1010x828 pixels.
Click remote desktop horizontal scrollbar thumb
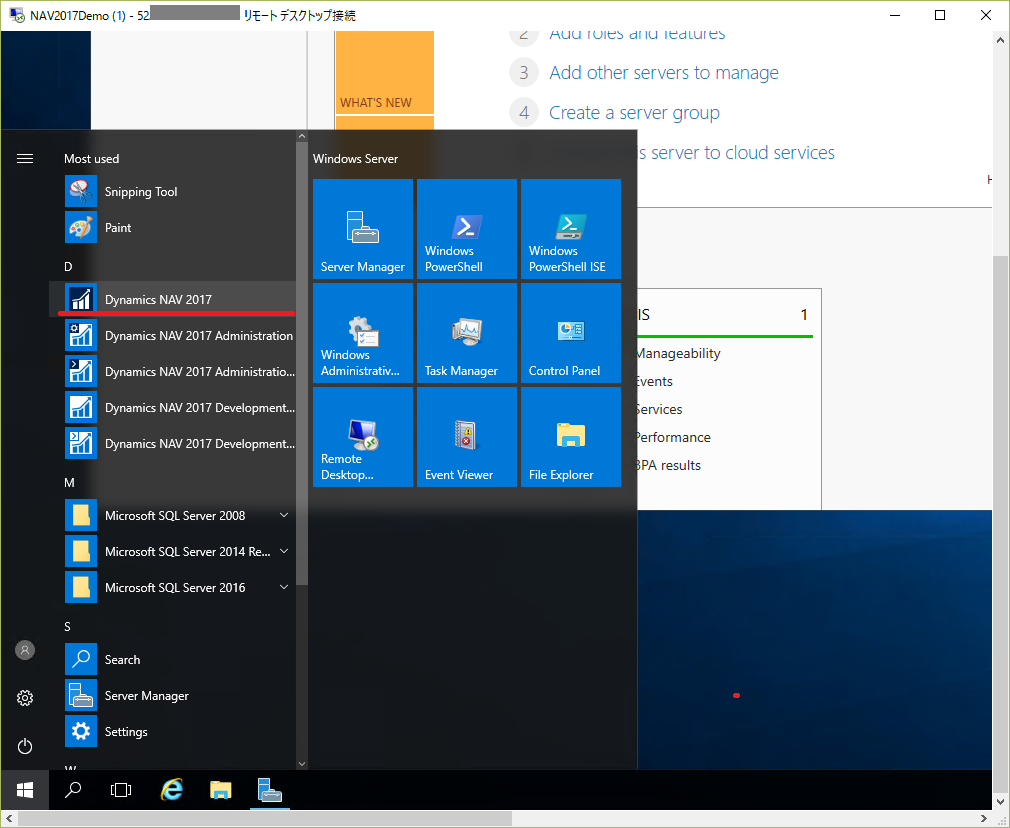[265, 818]
